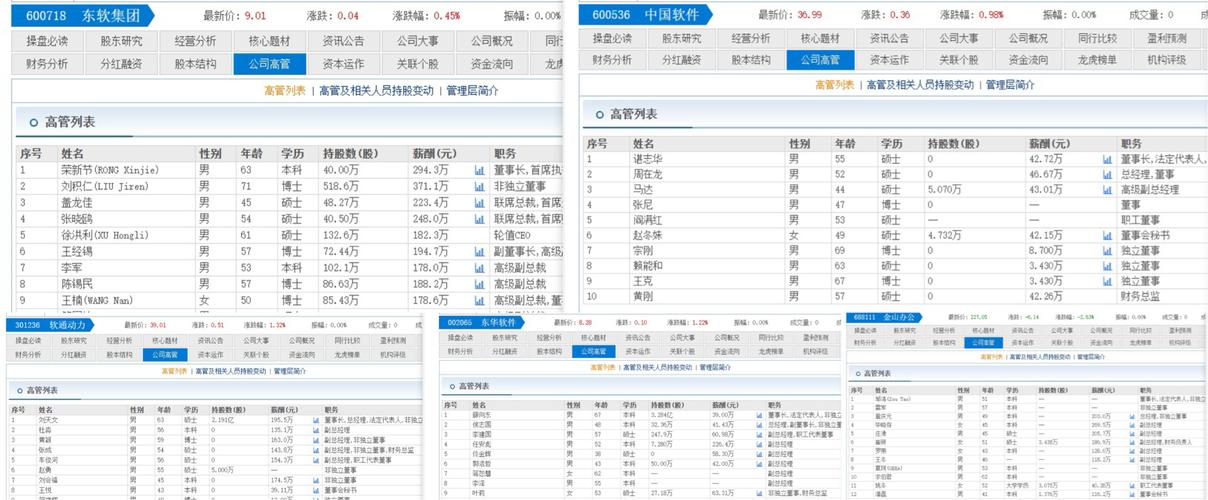Select 公司高管 tab in 中国软件 panel
The image size is (1208, 500).
[x=820, y=59]
